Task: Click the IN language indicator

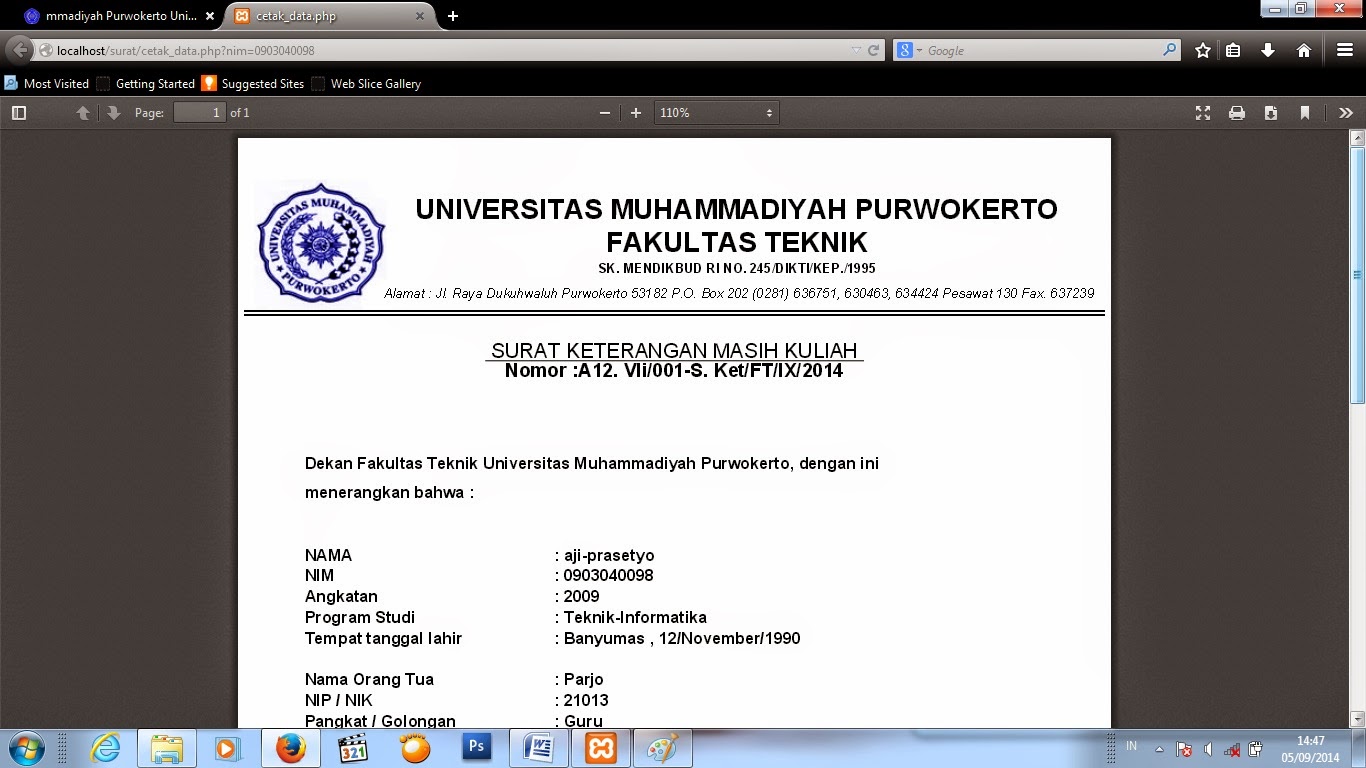Action: click(x=1132, y=746)
